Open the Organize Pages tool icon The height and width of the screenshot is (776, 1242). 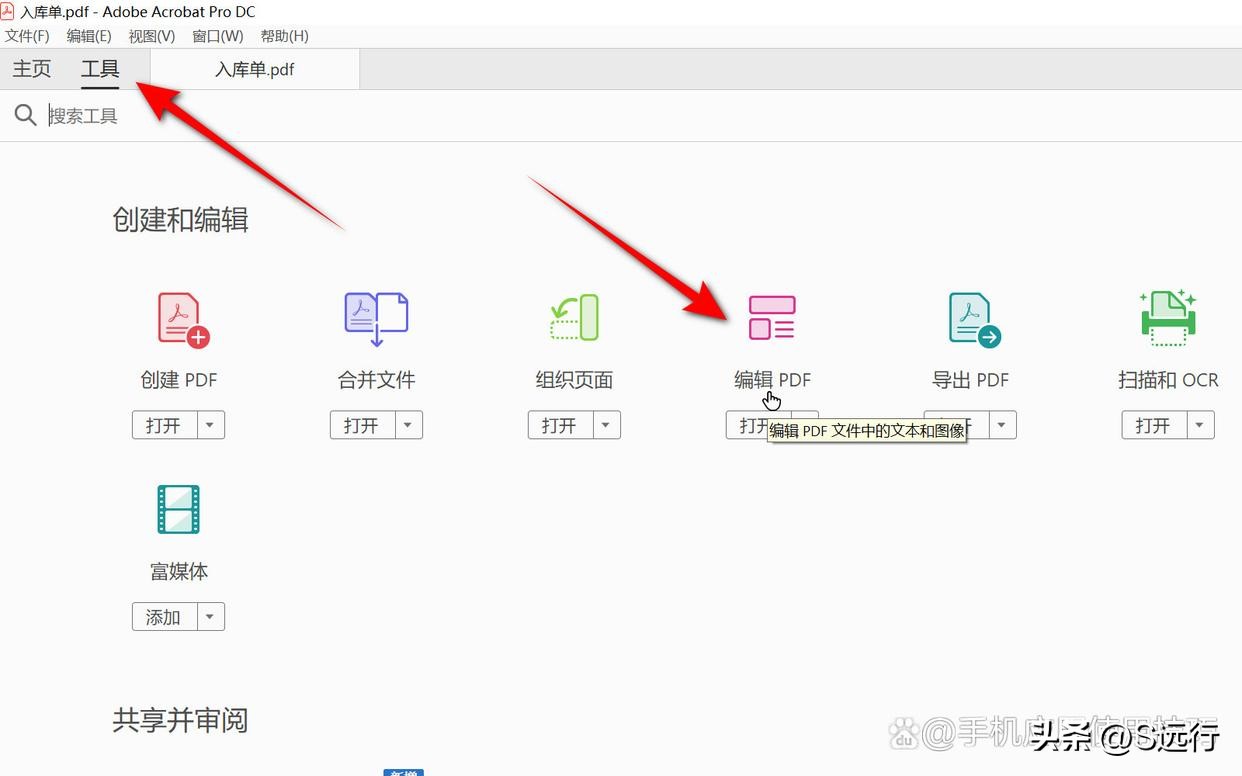(x=574, y=317)
